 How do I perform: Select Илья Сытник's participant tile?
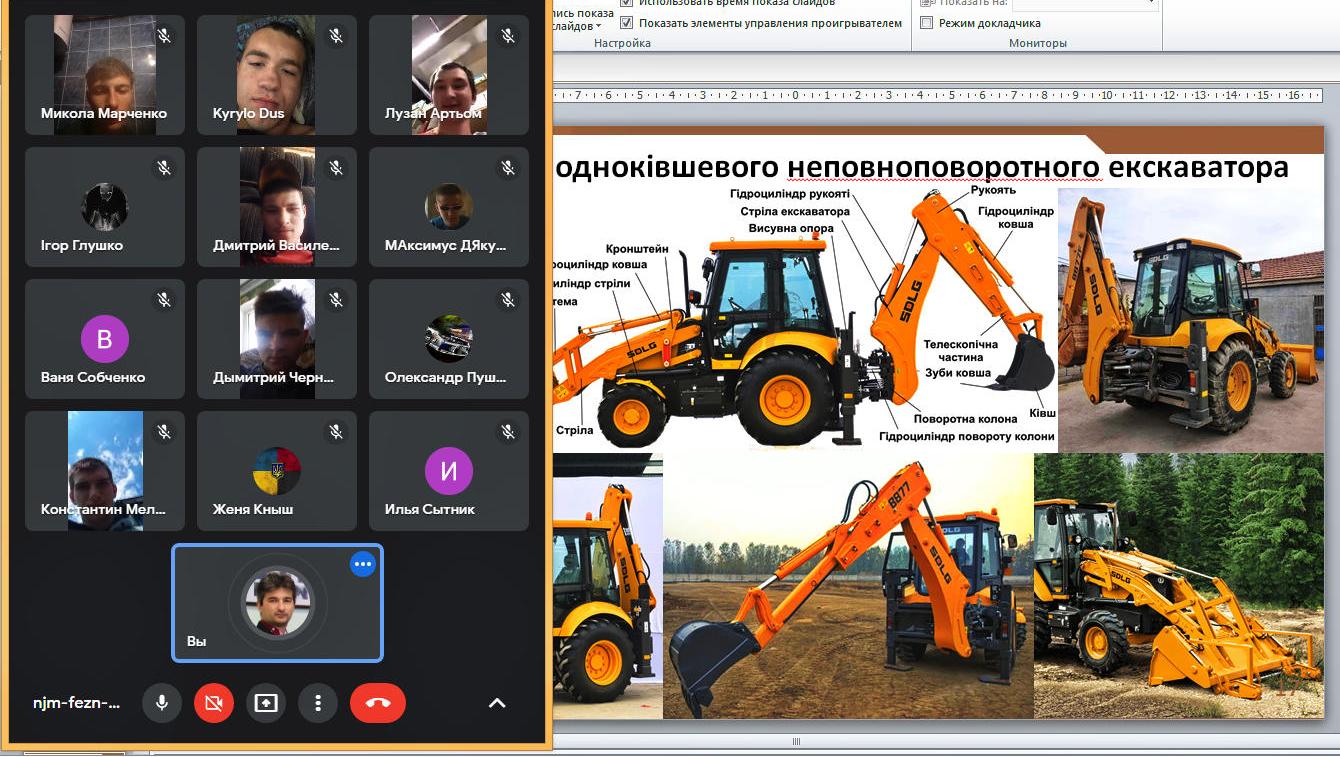(x=449, y=471)
